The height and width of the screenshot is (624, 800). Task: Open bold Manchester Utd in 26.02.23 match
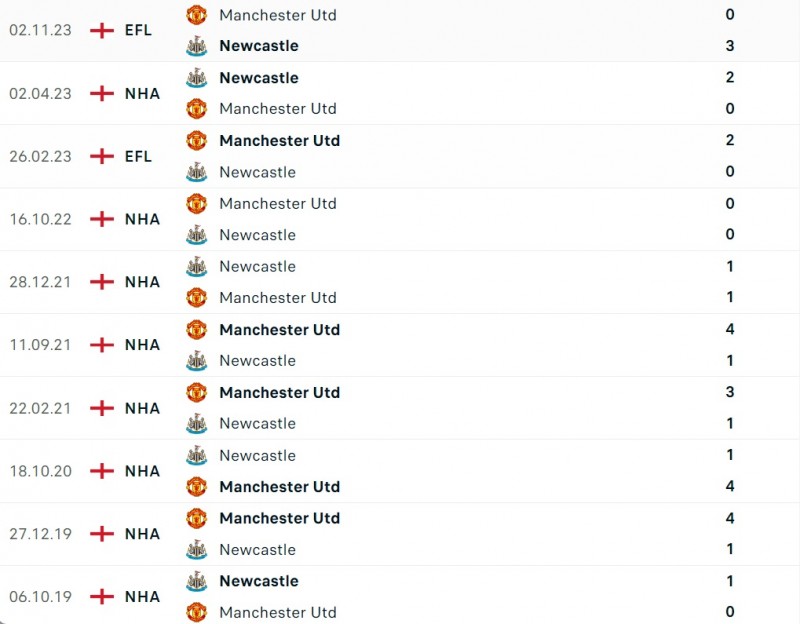point(279,141)
